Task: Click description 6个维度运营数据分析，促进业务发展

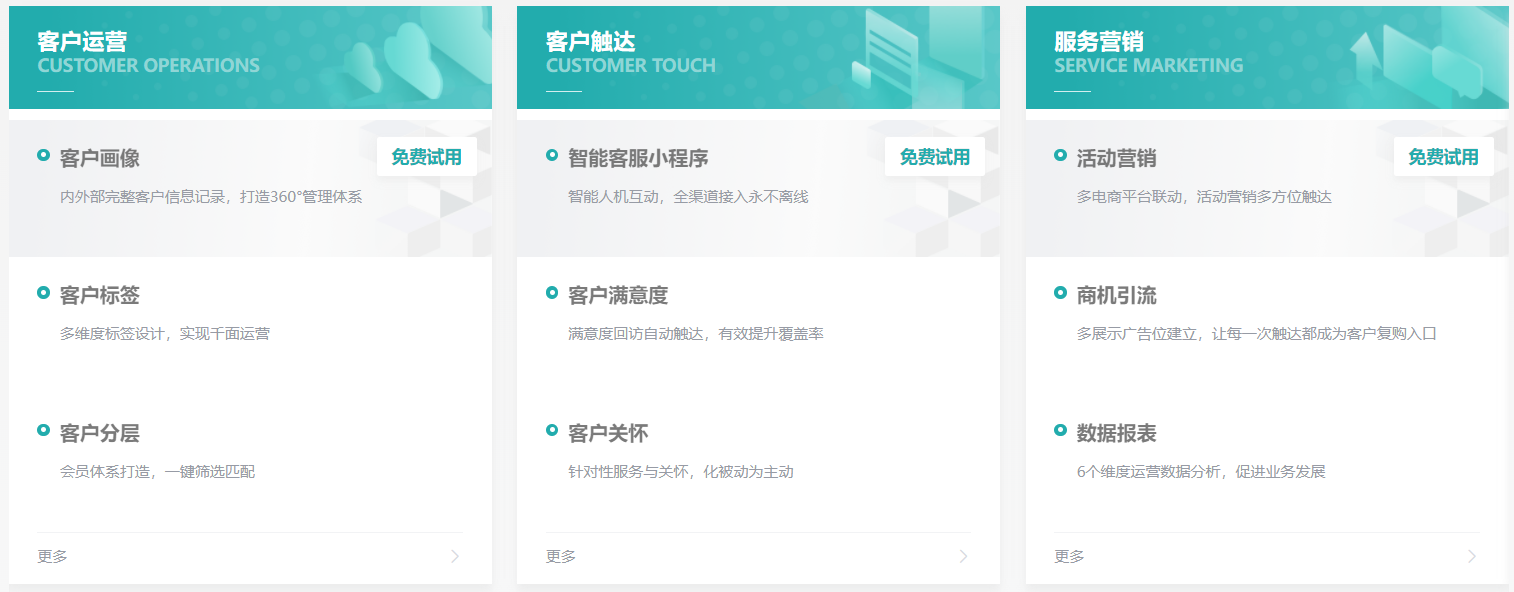Action: click(1201, 471)
